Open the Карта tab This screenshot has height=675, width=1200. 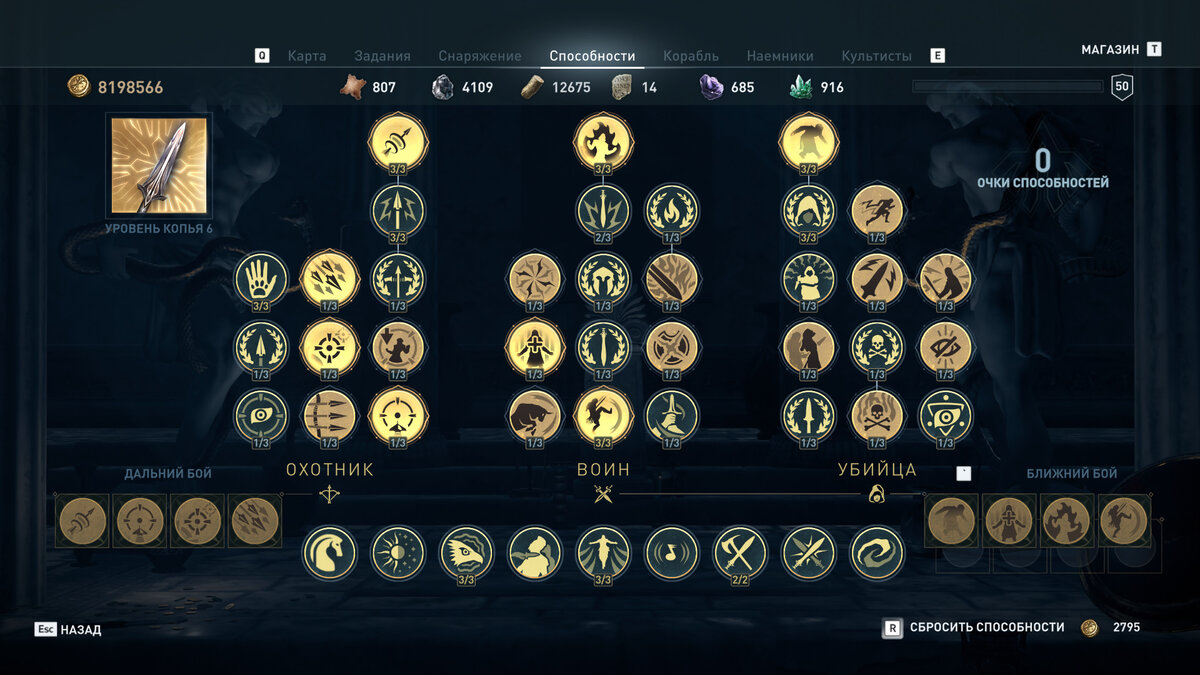(x=307, y=56)
